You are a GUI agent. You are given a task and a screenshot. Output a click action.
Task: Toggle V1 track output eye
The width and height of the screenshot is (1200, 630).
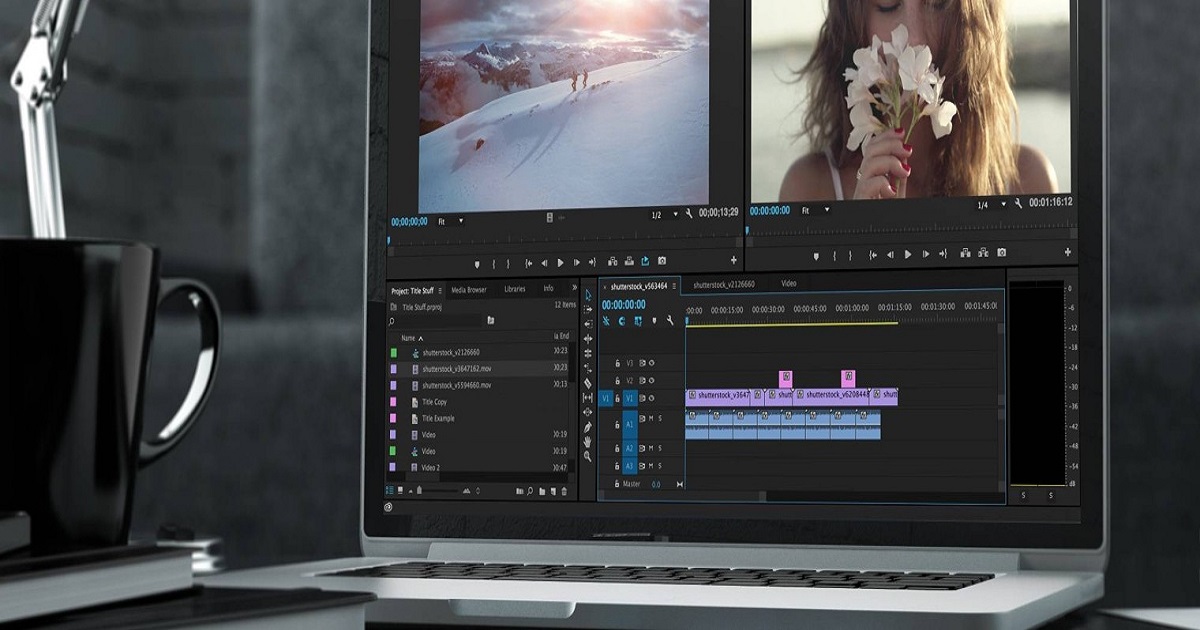(651, 398)
